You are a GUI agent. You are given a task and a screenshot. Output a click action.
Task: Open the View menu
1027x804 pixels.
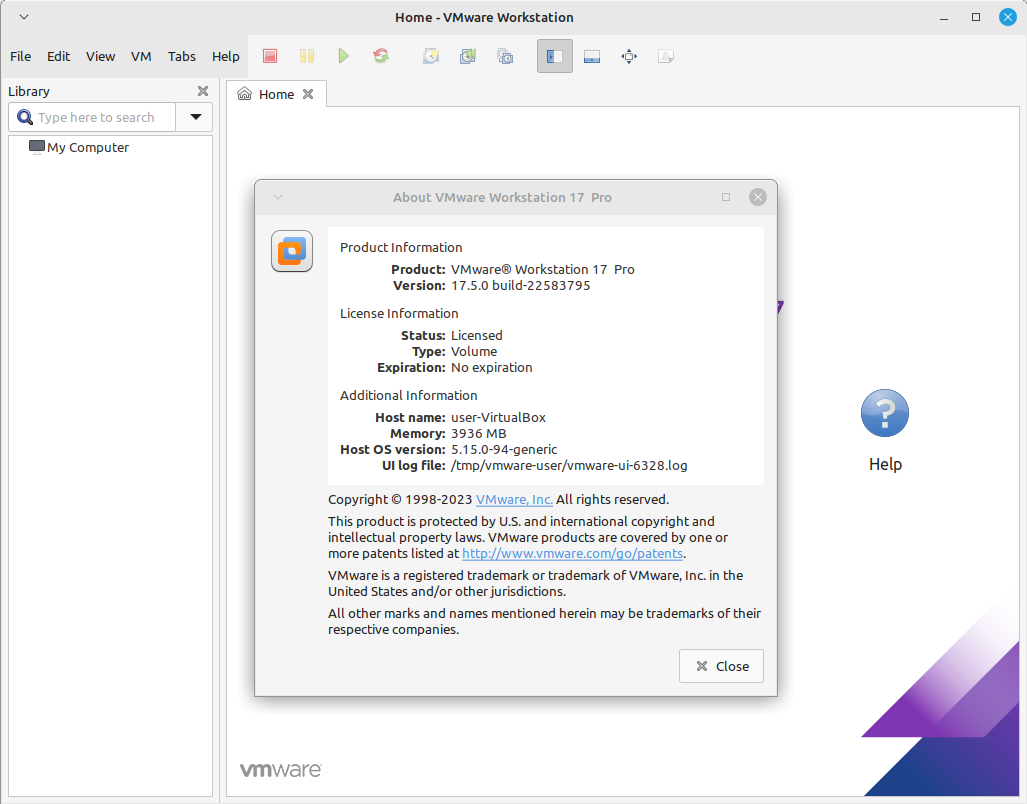click(100, 56)
